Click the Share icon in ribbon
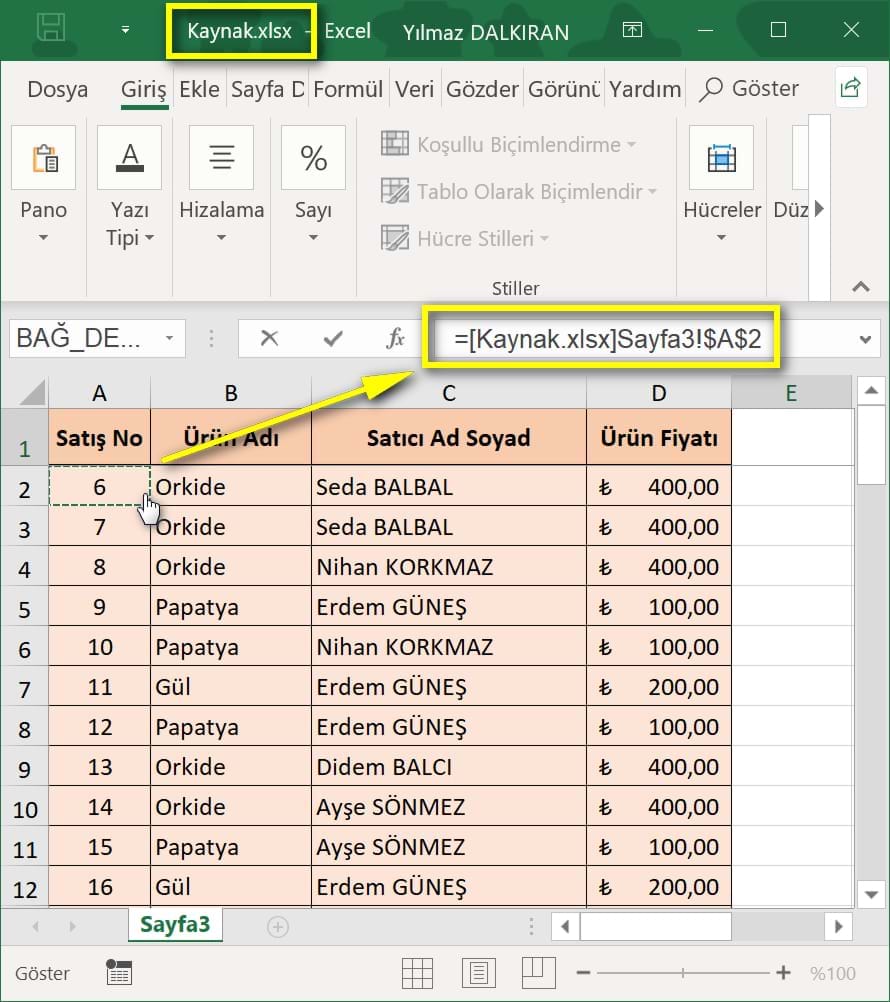Viewport: 890px width, 1002px height. tap(850, 88)
